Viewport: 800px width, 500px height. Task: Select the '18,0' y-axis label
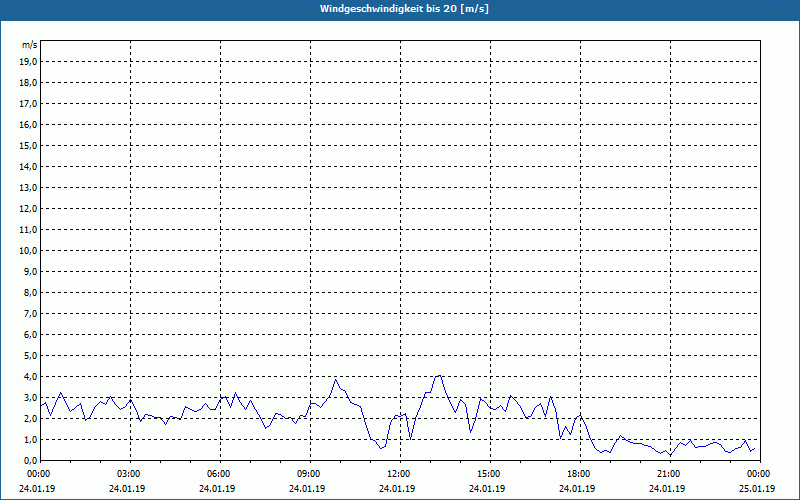pyautogui.click(x=28, y=83)
